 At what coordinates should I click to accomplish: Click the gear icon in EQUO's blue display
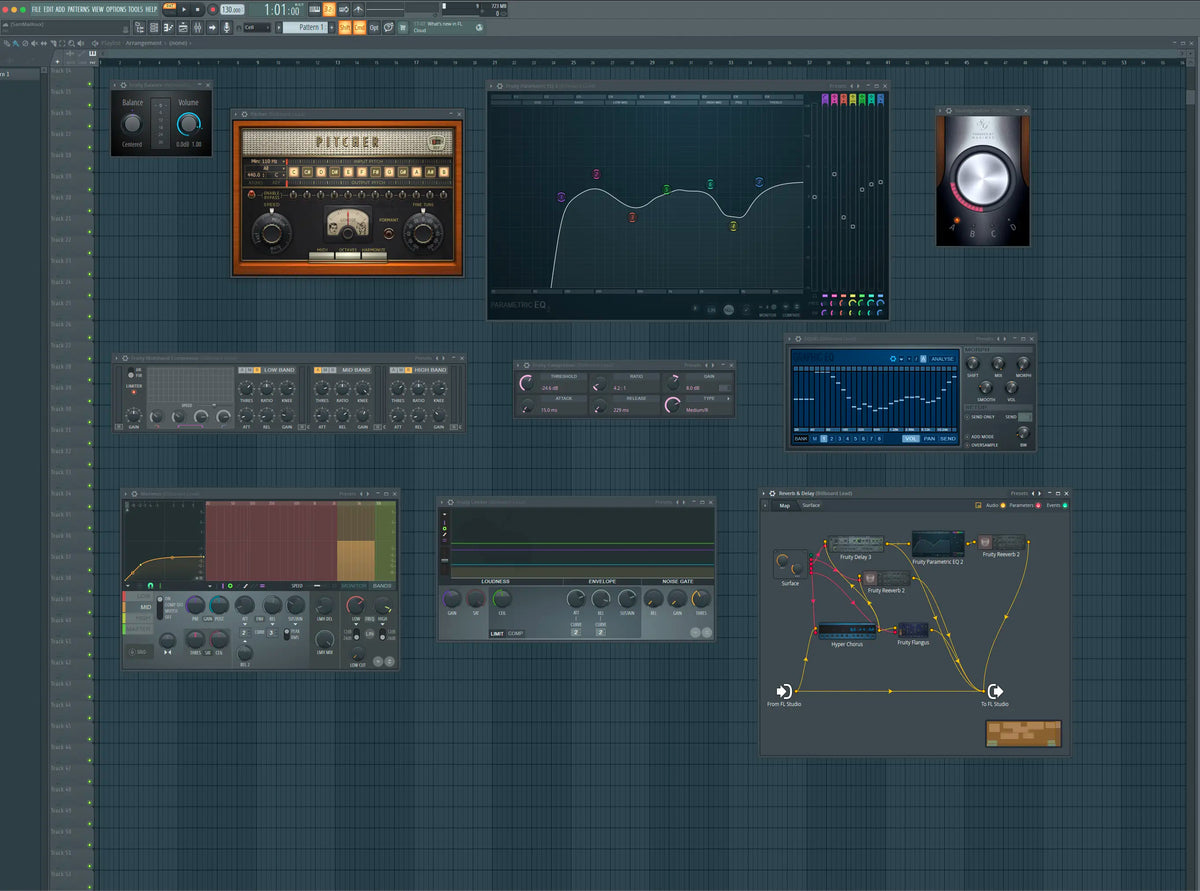point(893,359)
